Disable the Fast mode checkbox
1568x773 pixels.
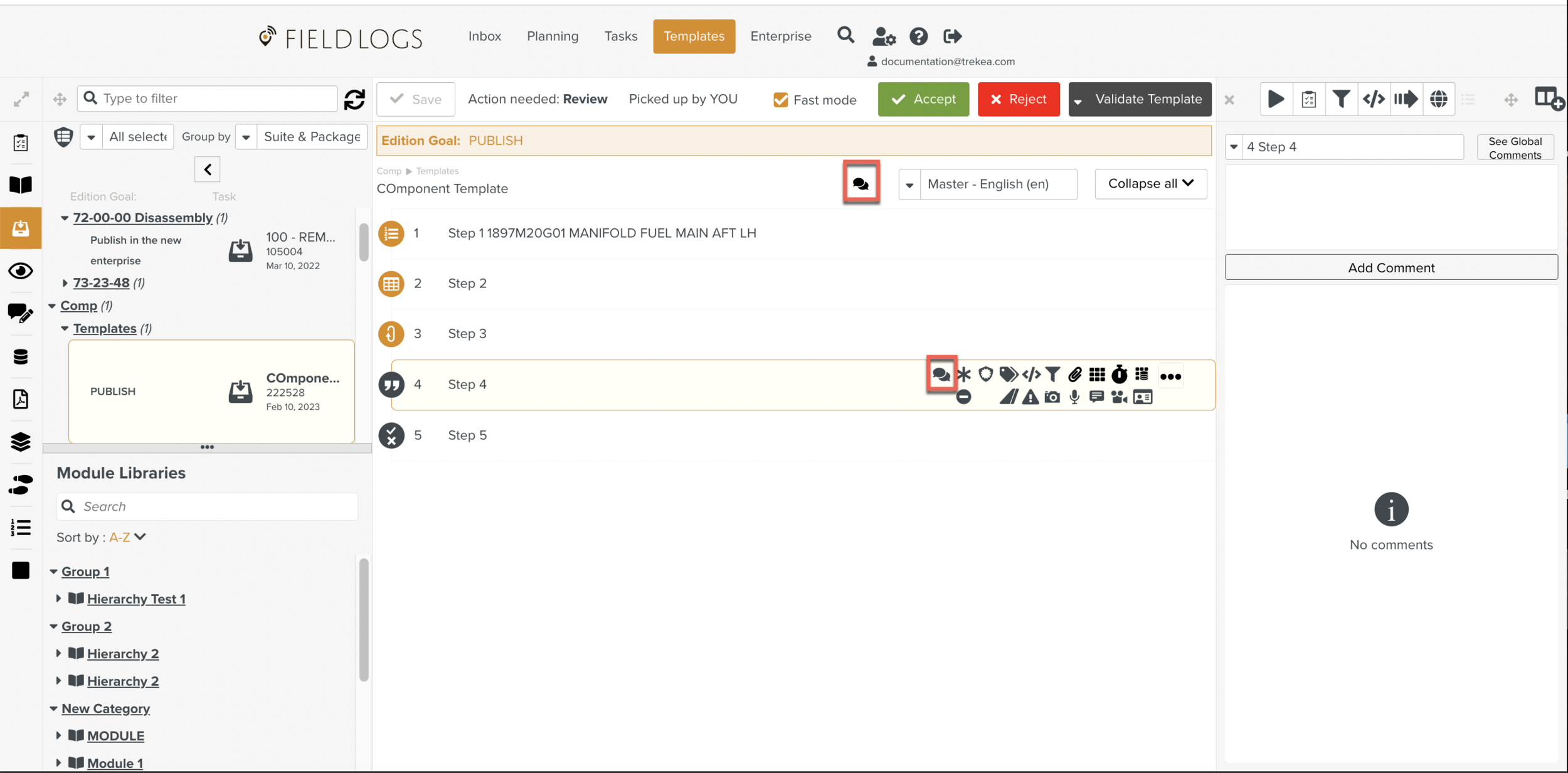tap(780, 100)
